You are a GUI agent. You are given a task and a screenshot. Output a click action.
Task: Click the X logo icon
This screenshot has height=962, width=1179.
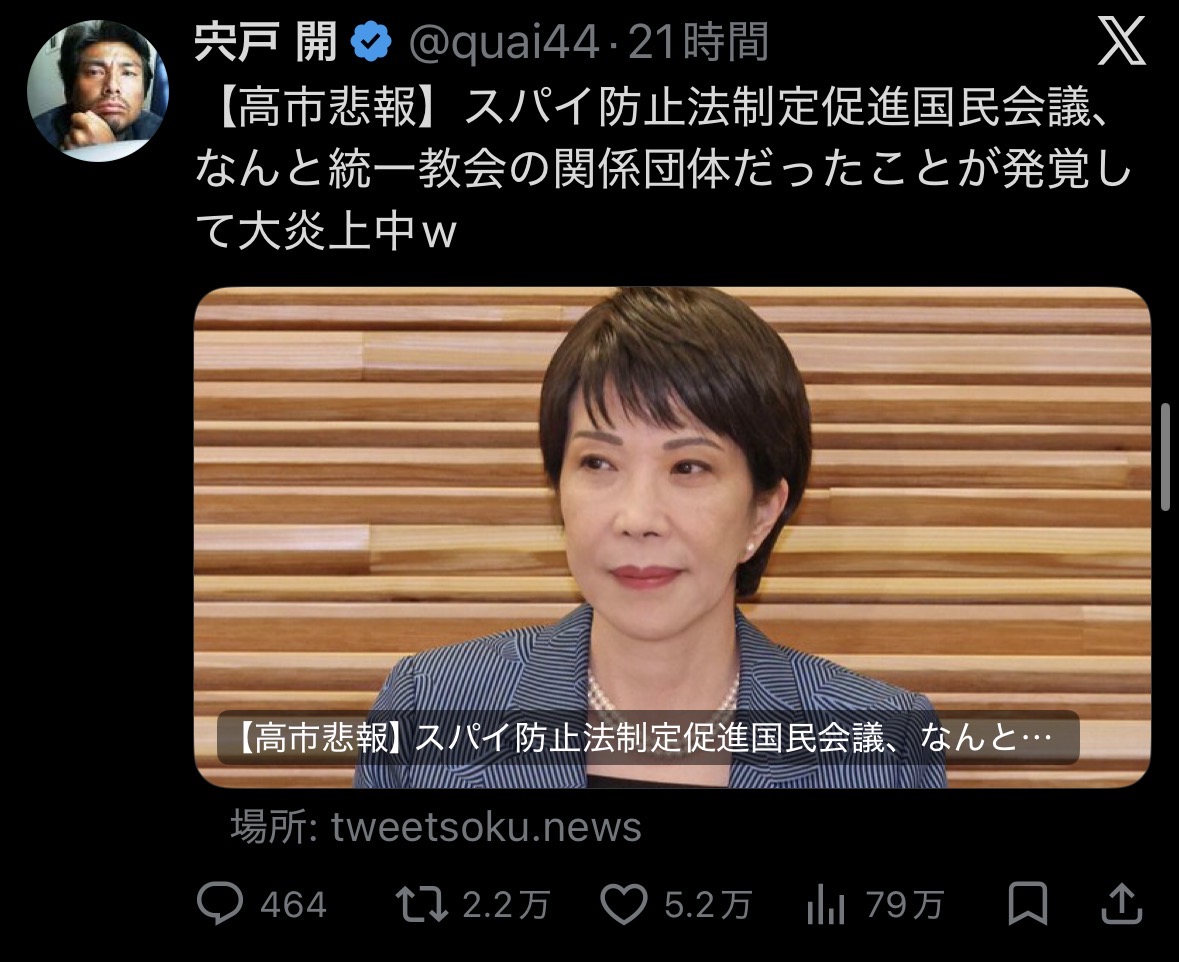pos(1121,41)
